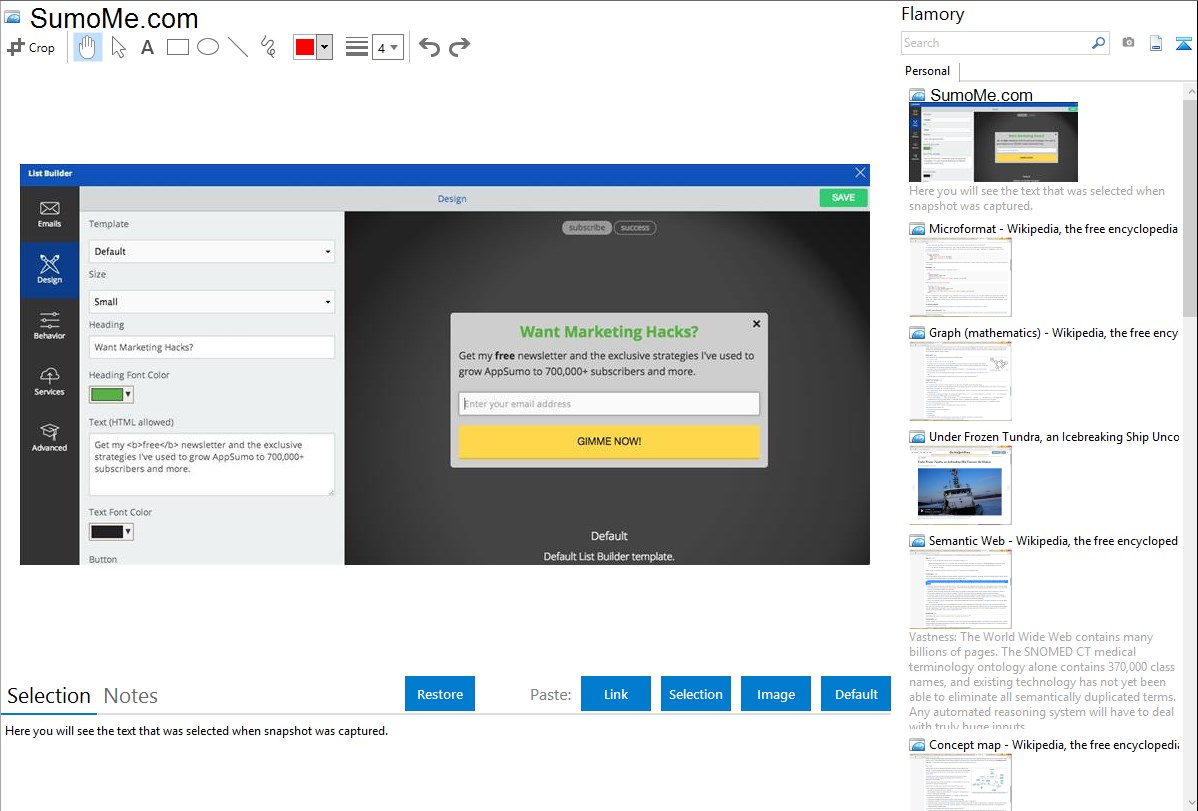Pick the ellipse shape tool
The width and height of the screenshot is (1198, 811).
[x=208, y=47]
